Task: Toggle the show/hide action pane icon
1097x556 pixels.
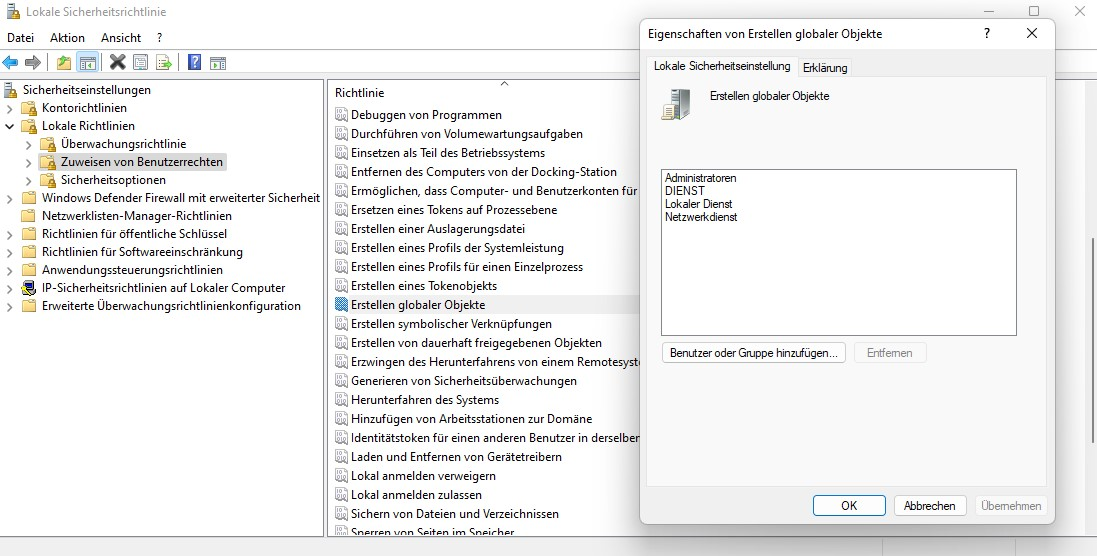Action: [x=218, y=62]
